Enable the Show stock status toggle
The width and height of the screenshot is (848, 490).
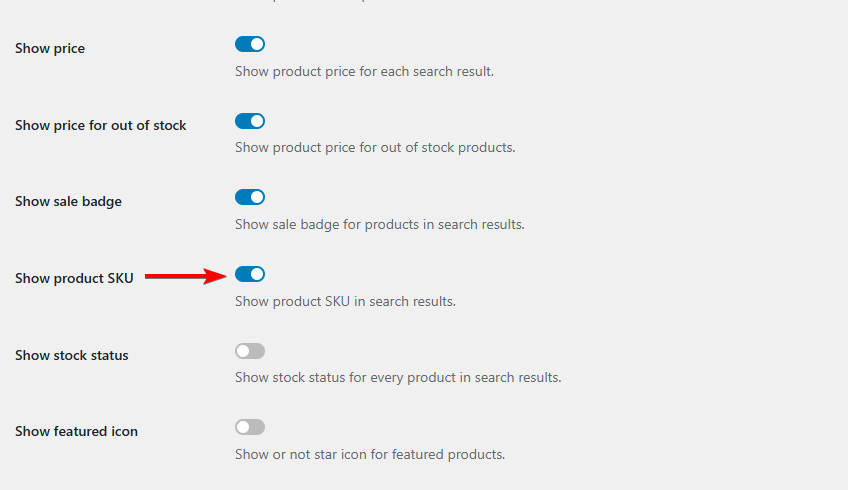pos(250,351)
